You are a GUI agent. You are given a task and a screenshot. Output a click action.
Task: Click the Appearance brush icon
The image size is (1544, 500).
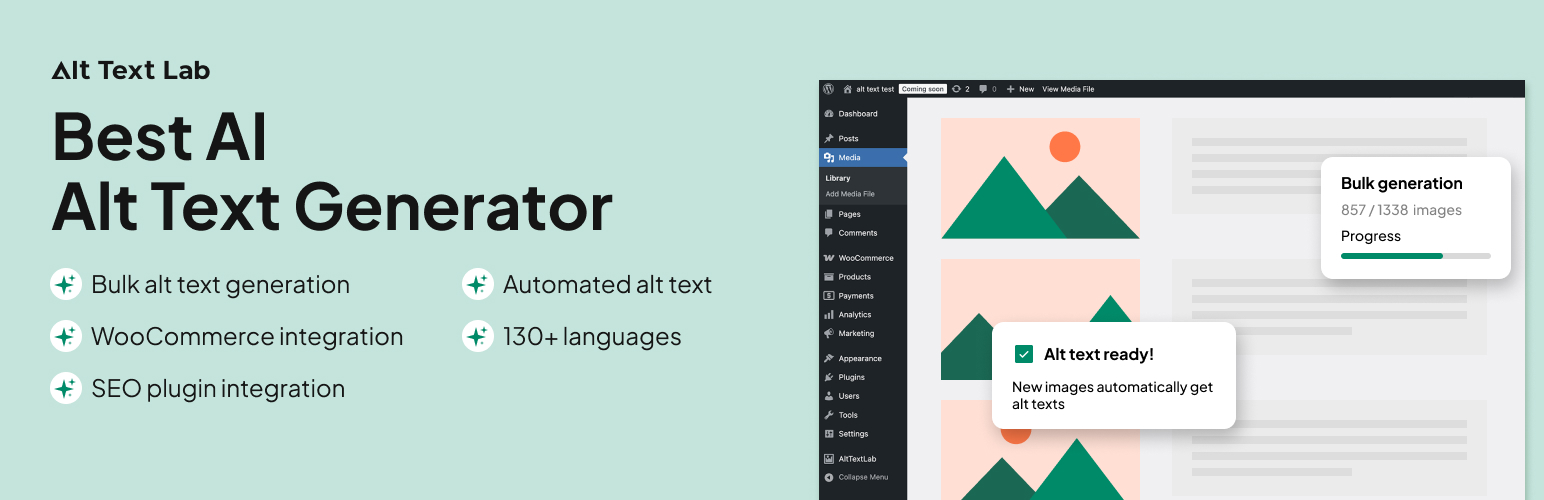point(829,358)
